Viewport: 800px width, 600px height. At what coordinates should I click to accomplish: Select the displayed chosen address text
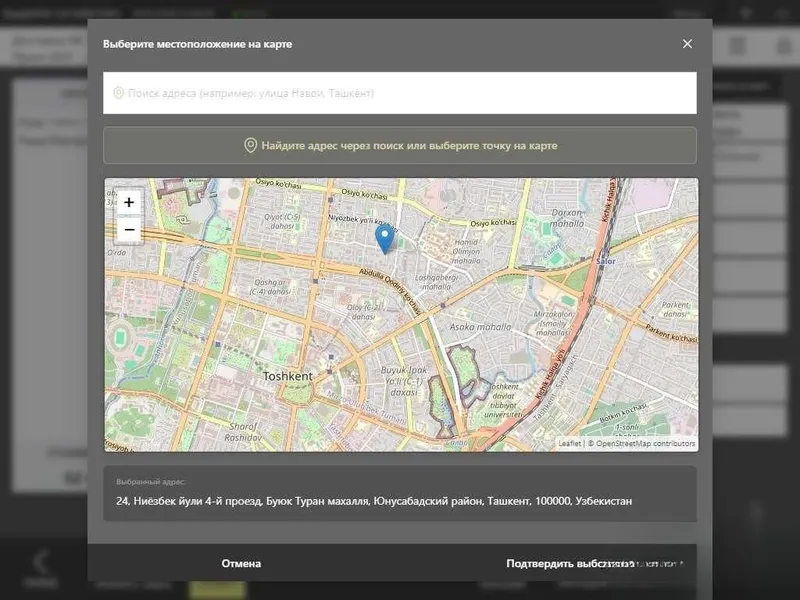374,501
